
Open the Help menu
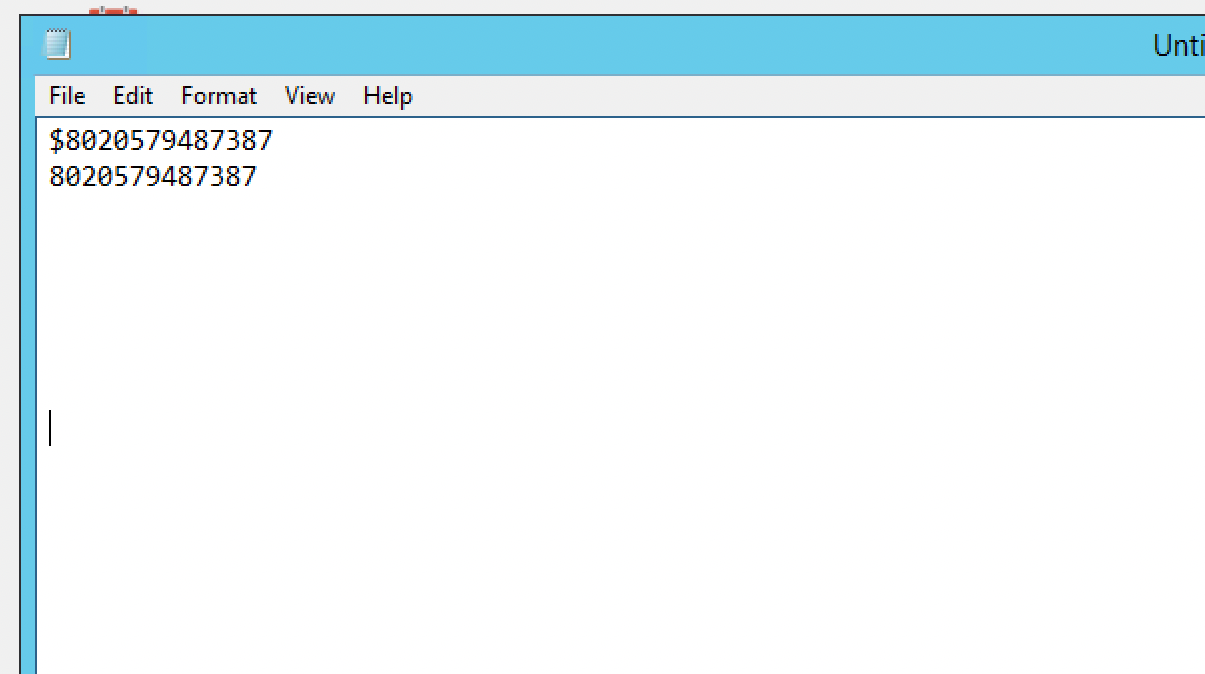[388, 96]
